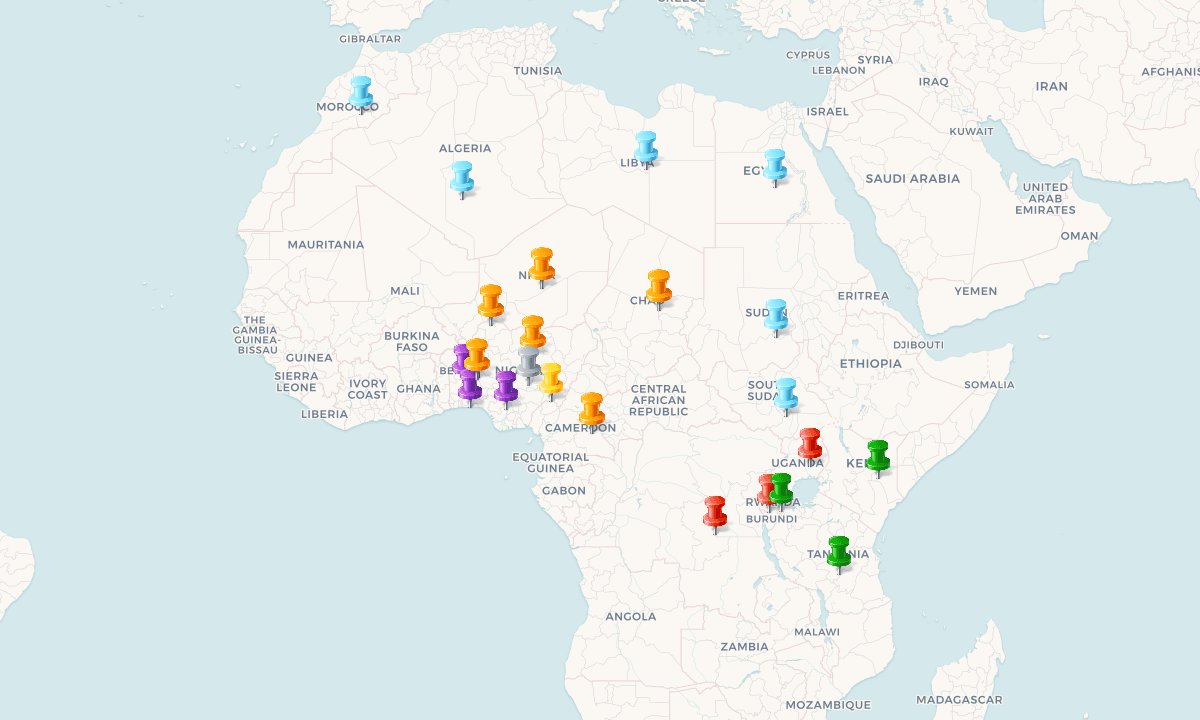Screen dimensions: 1200x720
Task: Click the orange pin east of Mali label
Action: [490, 300]
